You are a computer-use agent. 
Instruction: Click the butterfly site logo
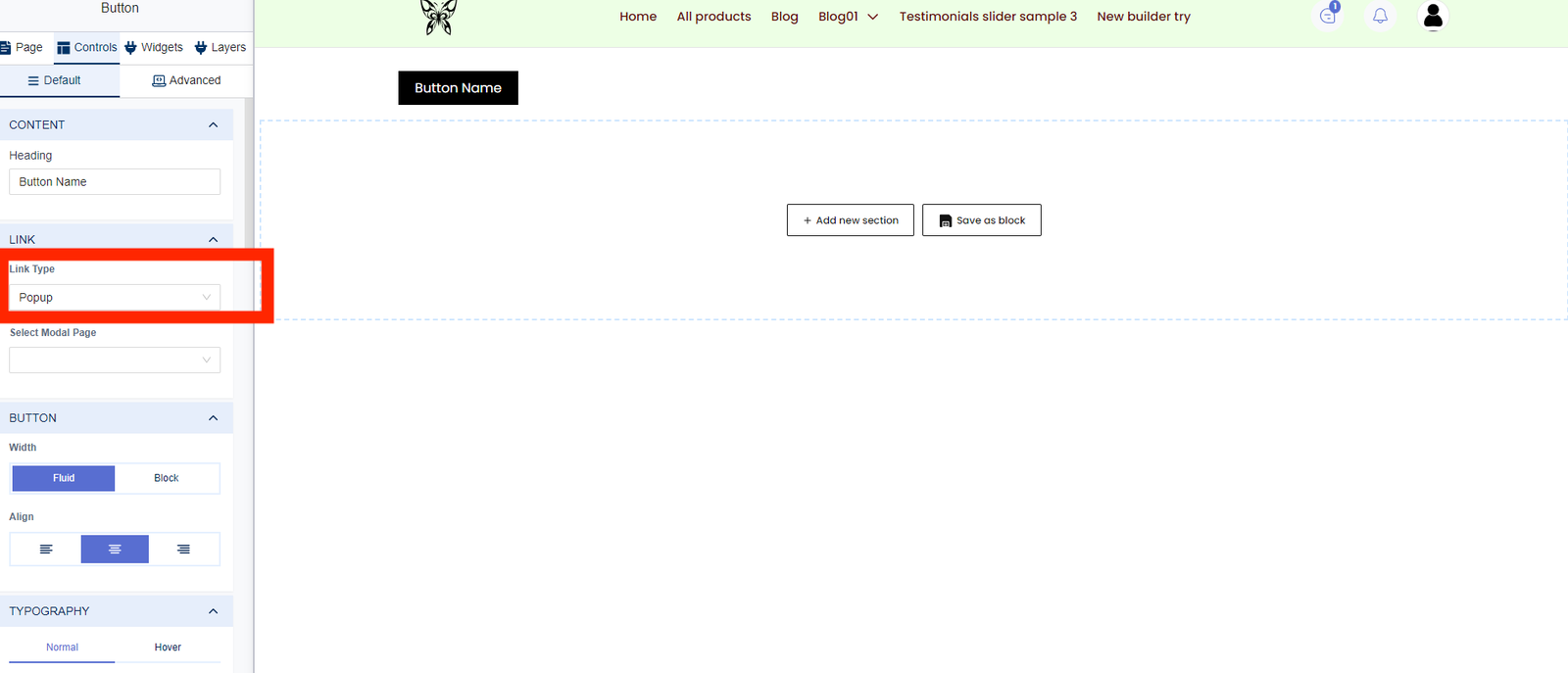coord(438,17)
